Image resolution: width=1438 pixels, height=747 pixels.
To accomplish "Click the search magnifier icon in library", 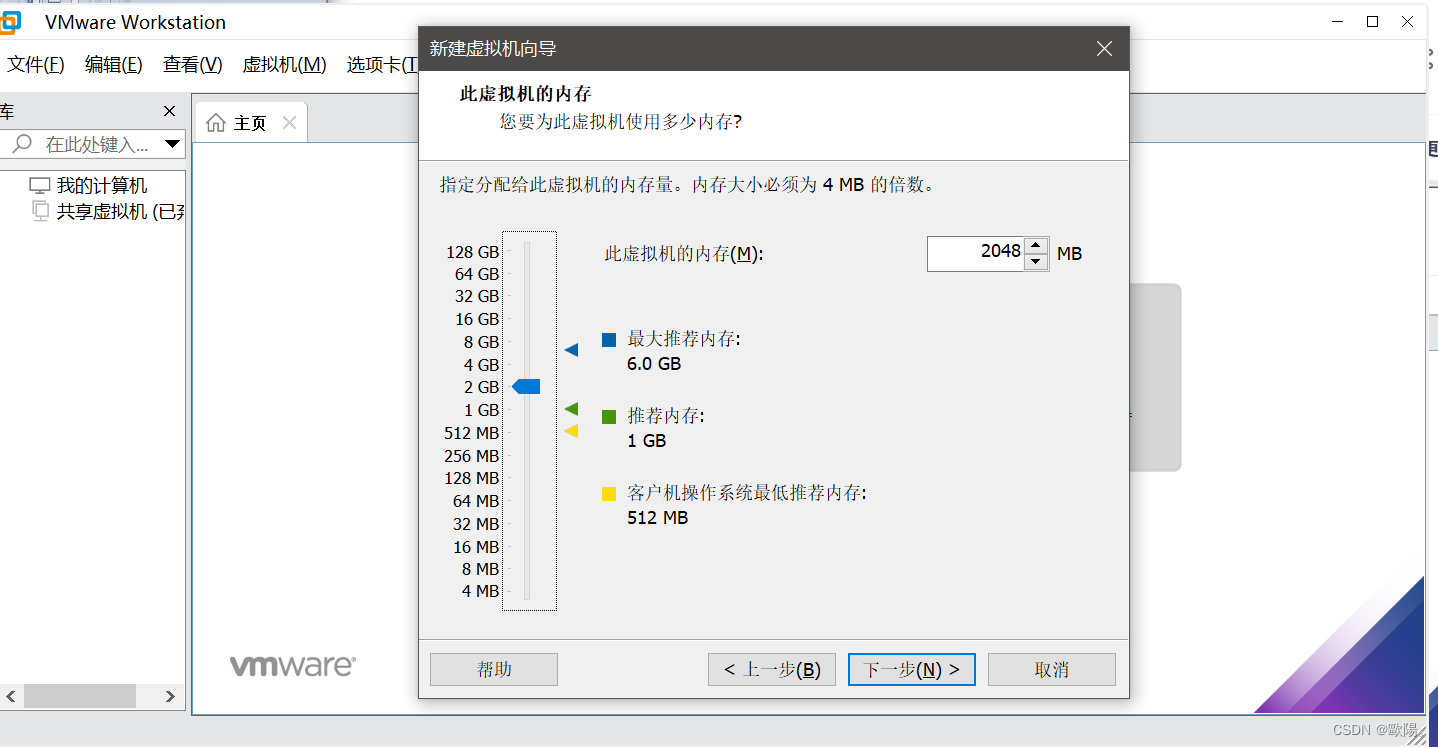I will click(x=22, y=144).
